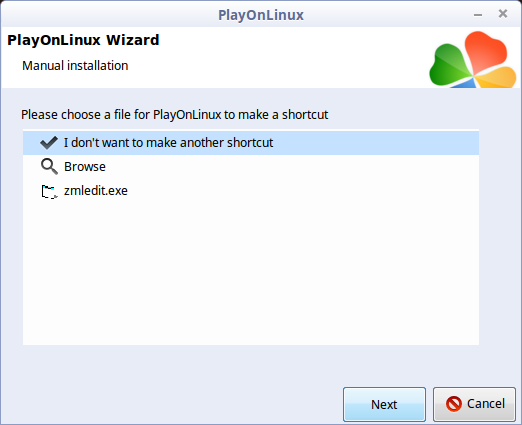Click the orange-red leaf of the logo
This screenshot has height=425, width=522.
pyautogui.click(x=485, y=52)
